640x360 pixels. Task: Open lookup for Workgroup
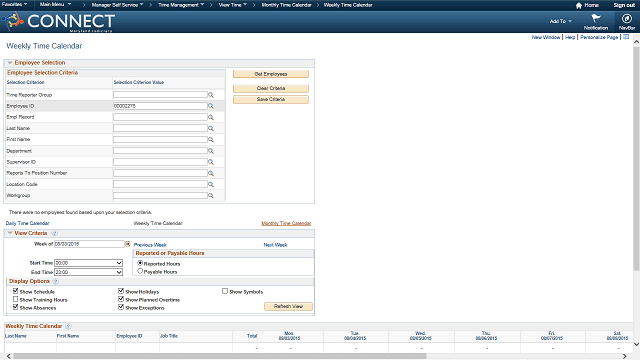(211, 196)
